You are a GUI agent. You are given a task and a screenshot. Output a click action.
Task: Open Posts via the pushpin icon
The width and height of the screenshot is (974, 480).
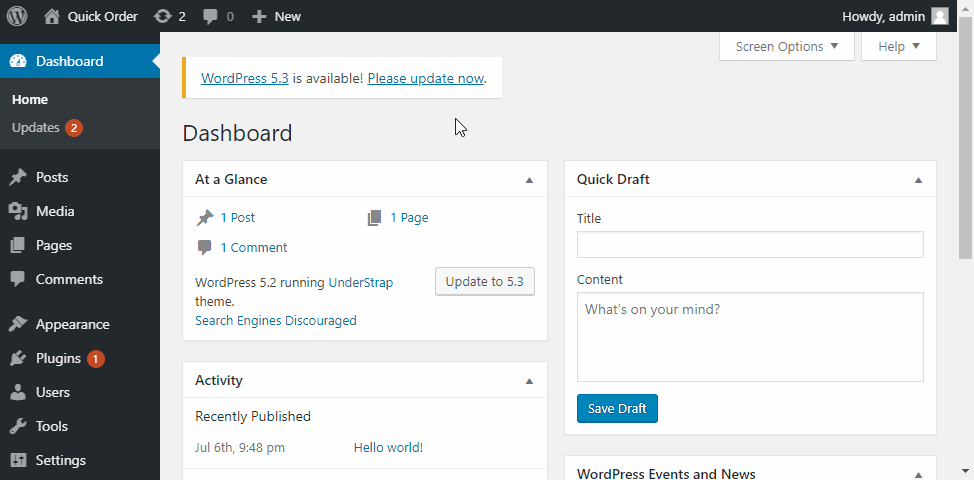click(18, 177)
